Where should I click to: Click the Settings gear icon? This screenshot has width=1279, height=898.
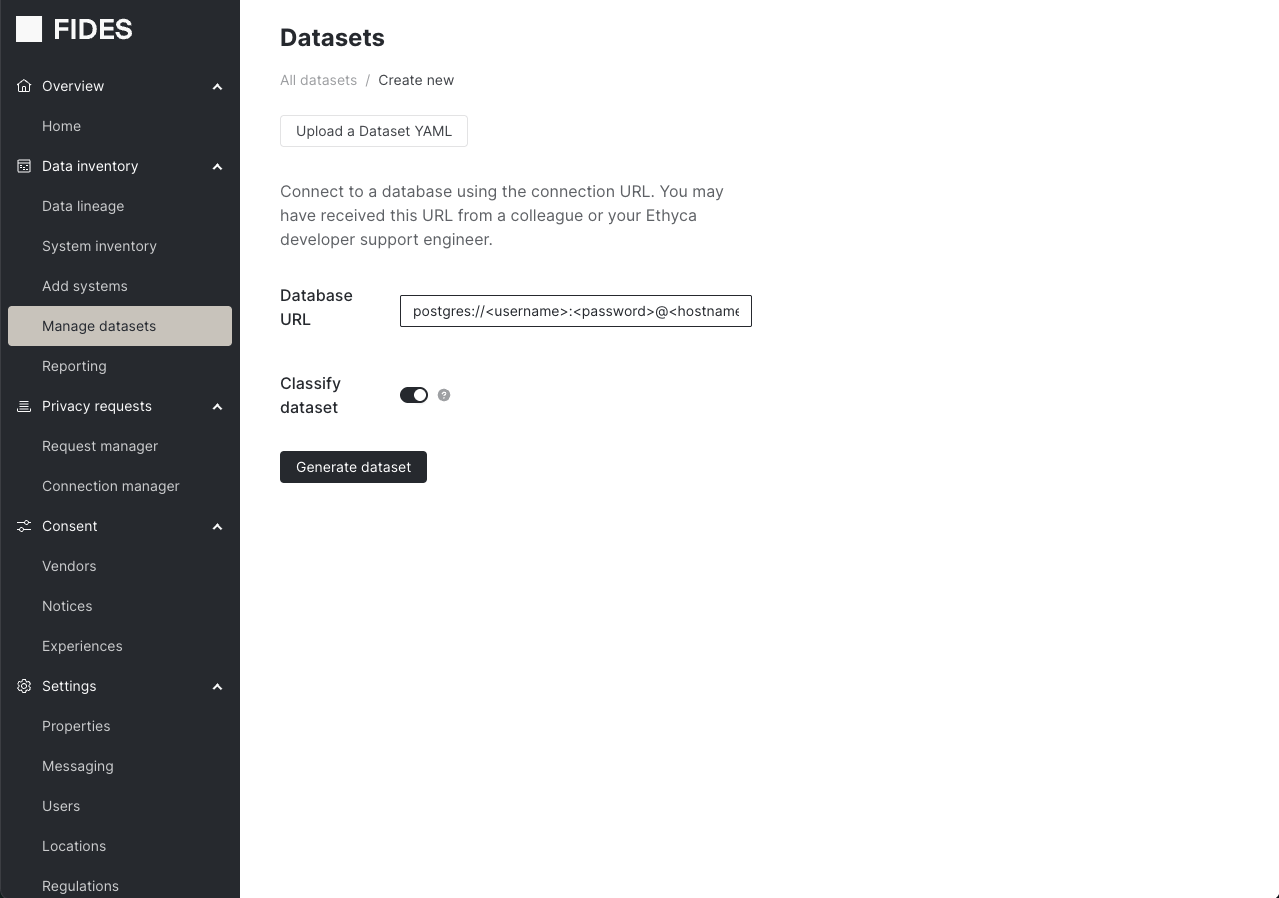pyautogui.click(x=24, y=686)
